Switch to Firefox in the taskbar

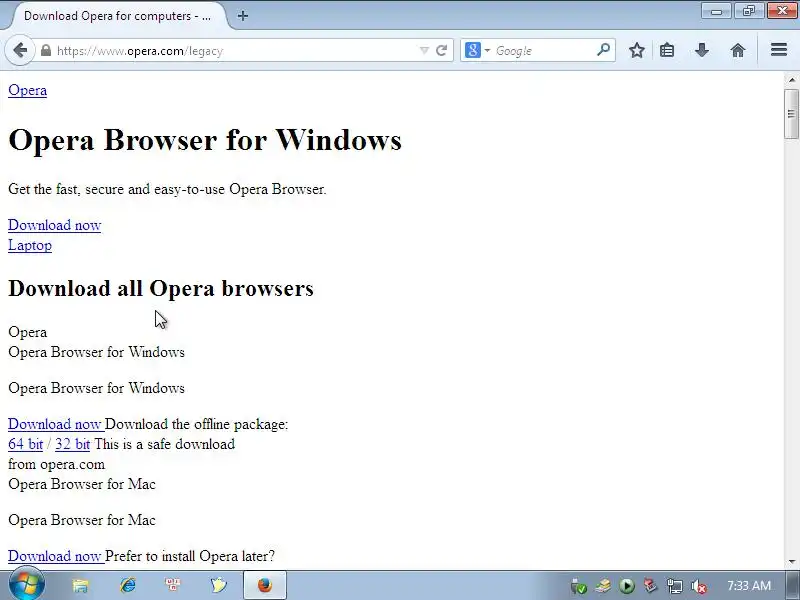(x=264, y=585)
